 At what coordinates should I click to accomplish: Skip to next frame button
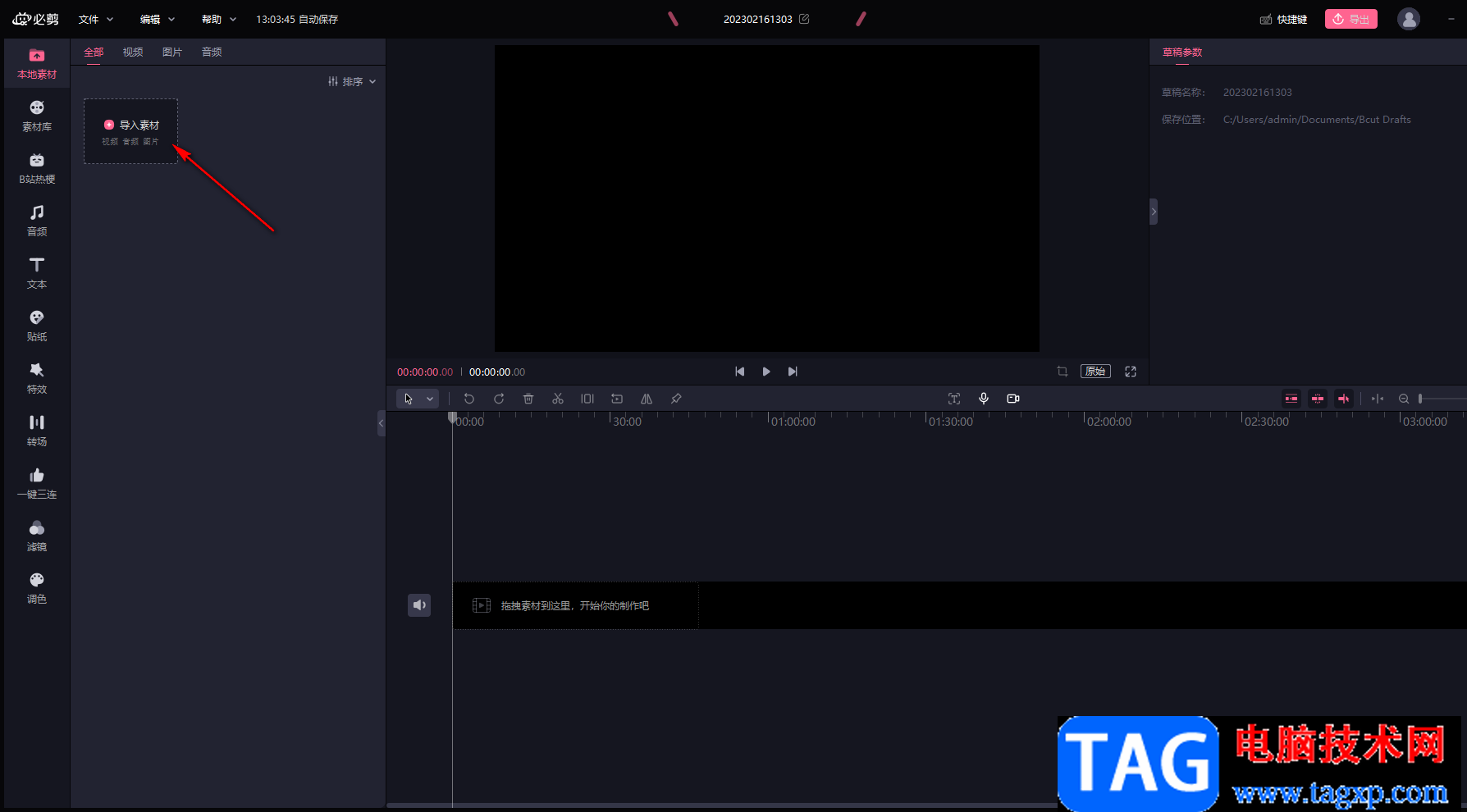point(793,372)
